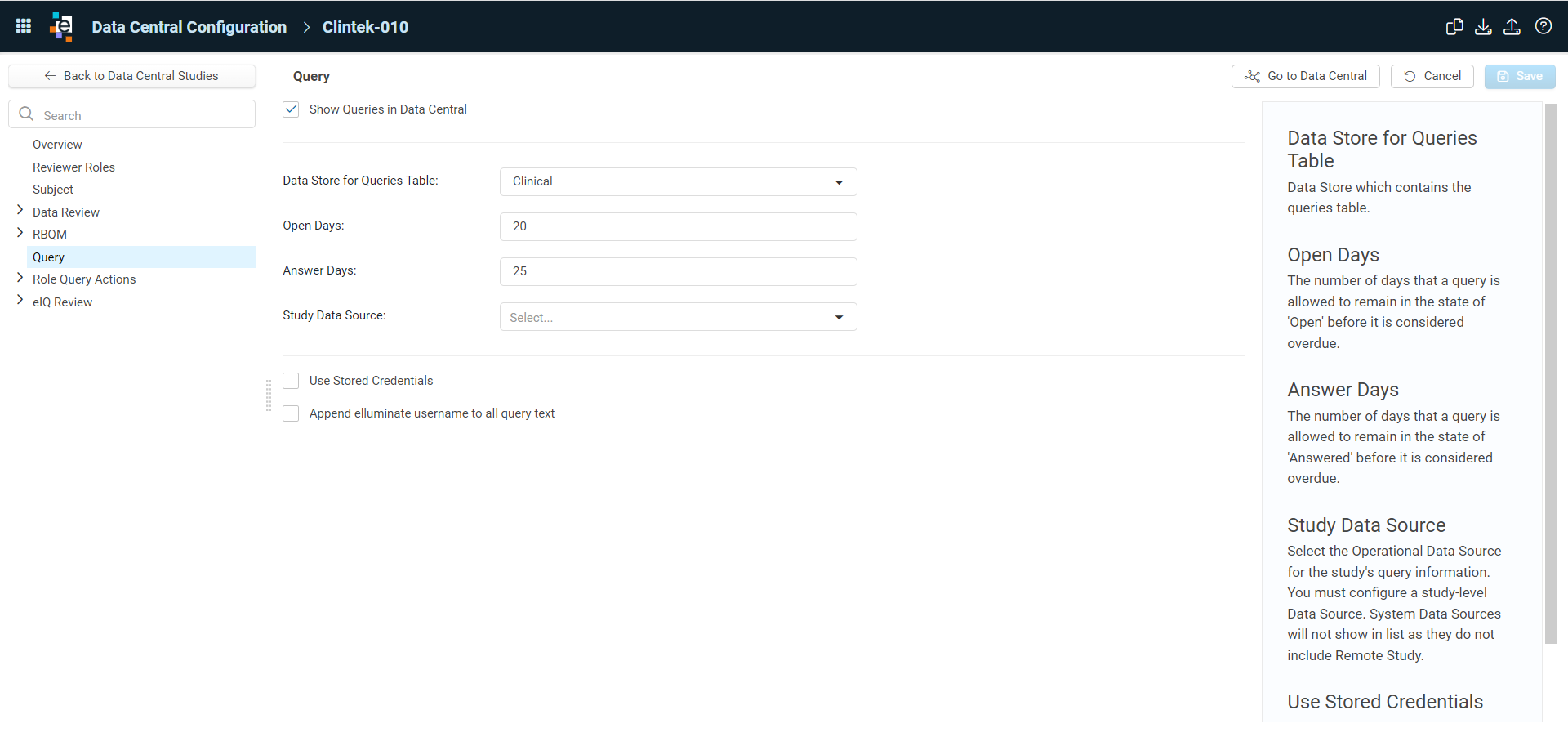Screen dimensions: 1568x737
Task: Open eIQ Review item
Action: click(x=62, y=302)
